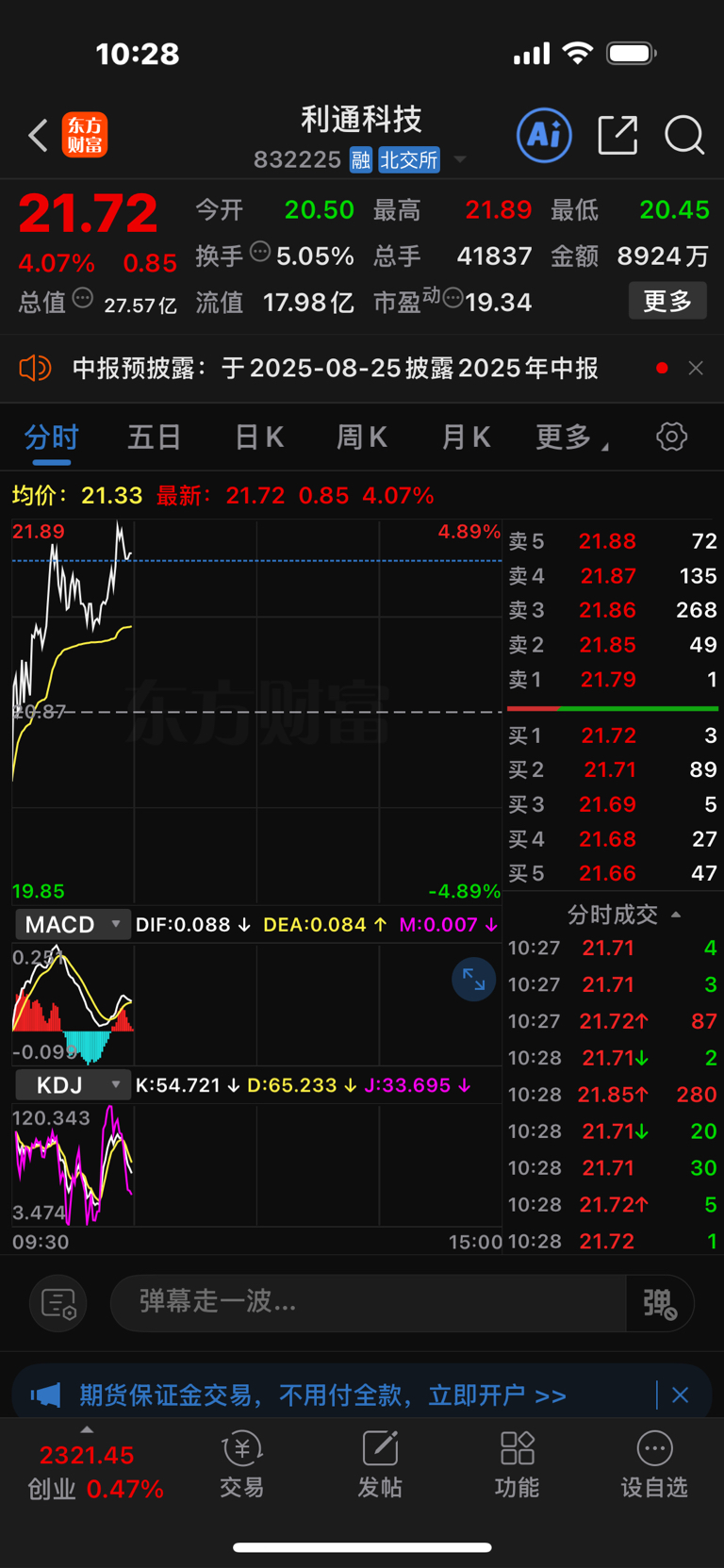
Task: Tap the MACD sub-chart
Action: click(x=256, y=1003)
